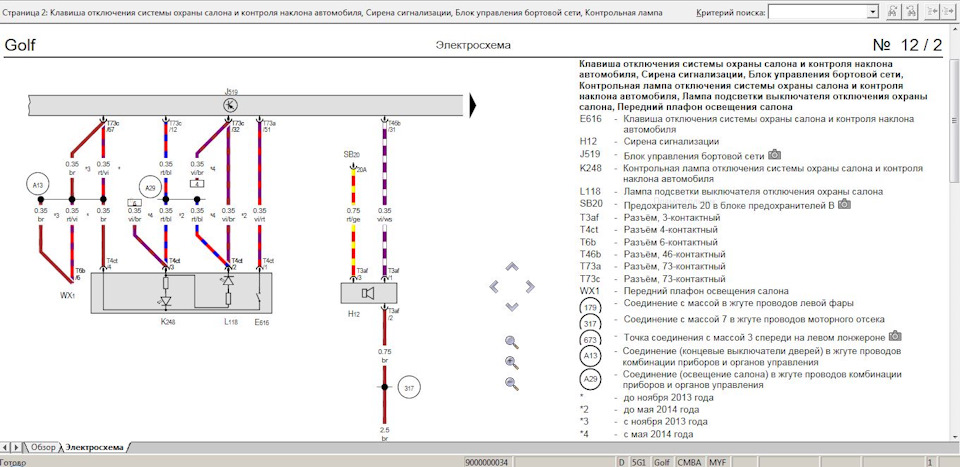Click the WX1 label in diagram
This screenshot has height=467, width=960.
(x=67, y=295)
